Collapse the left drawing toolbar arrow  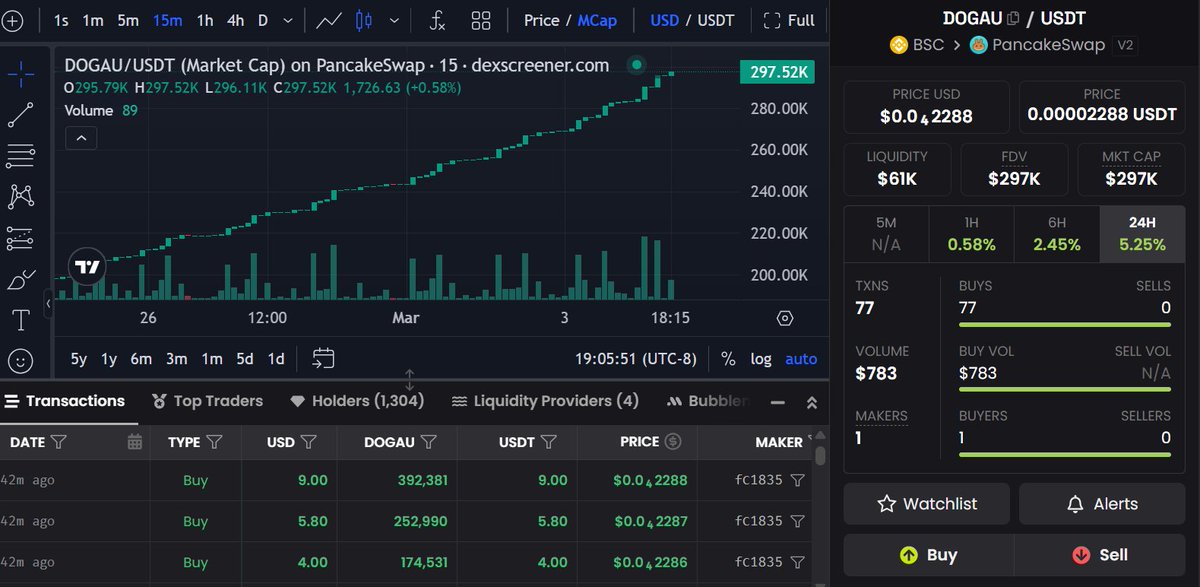pos(48,302)
